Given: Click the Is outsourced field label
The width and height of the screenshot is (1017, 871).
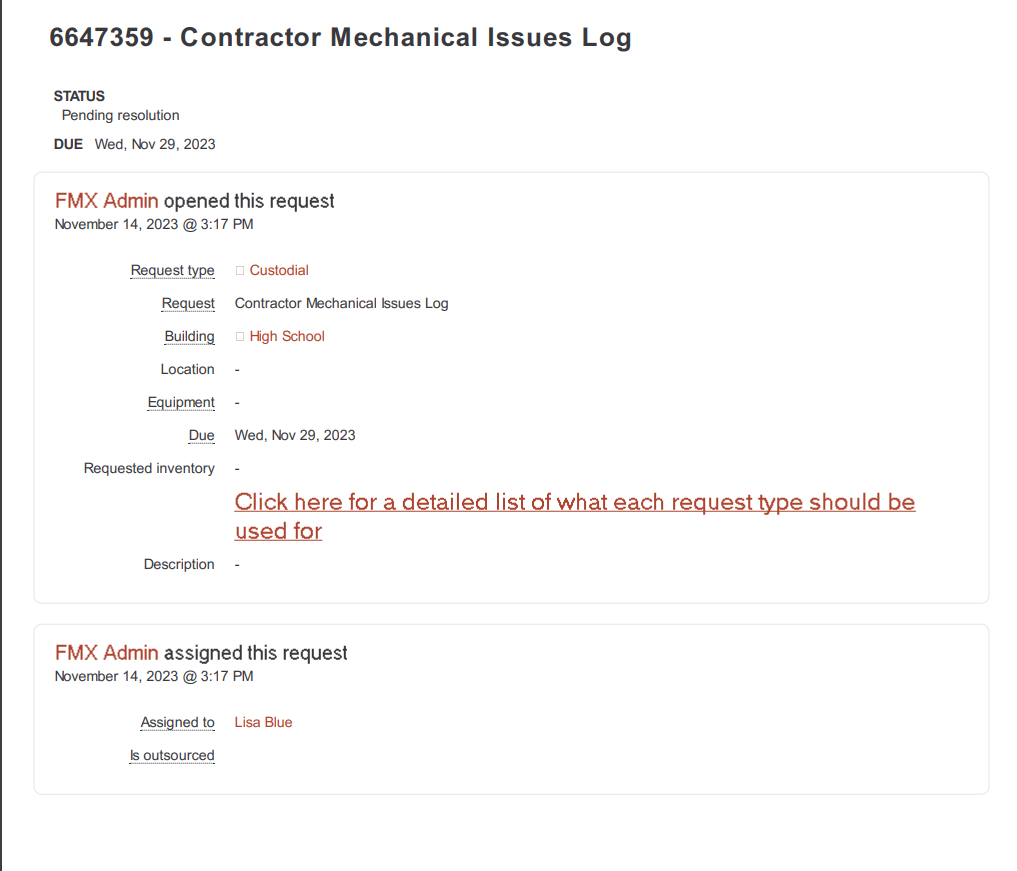Looking at the screenshot, I should pos(172,756).
